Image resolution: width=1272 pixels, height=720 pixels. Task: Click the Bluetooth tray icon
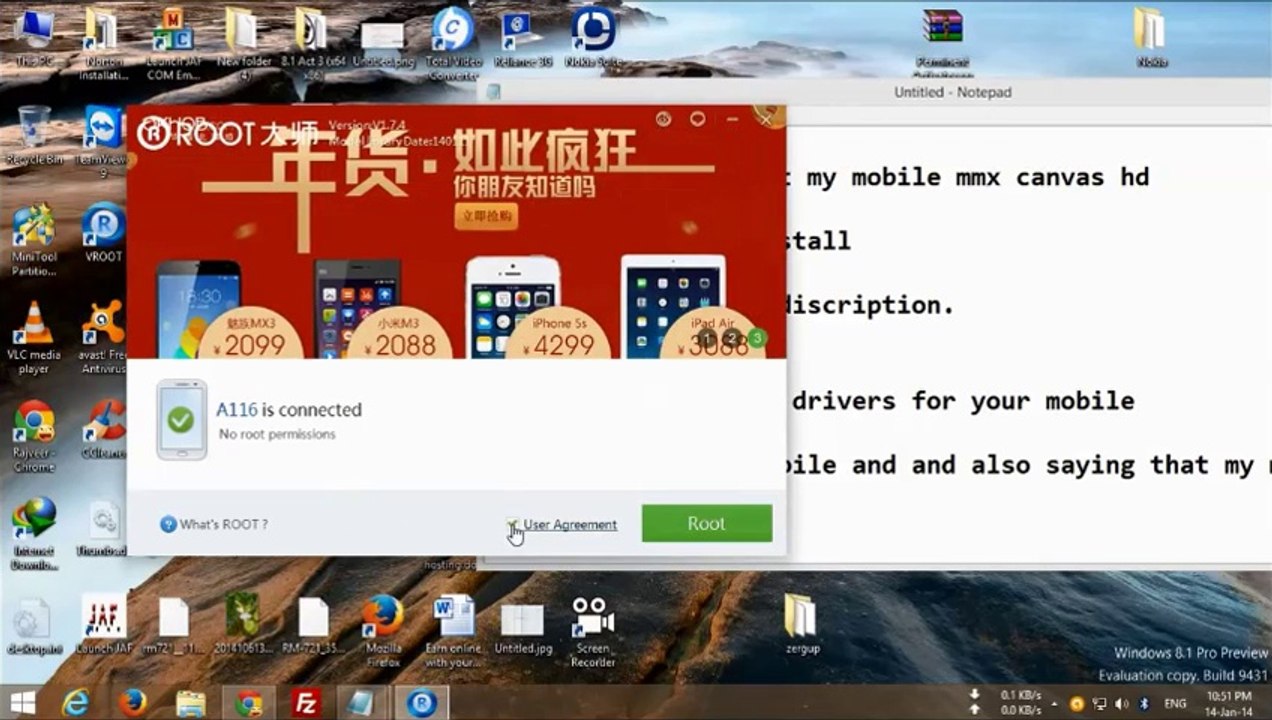(1145, 703)
